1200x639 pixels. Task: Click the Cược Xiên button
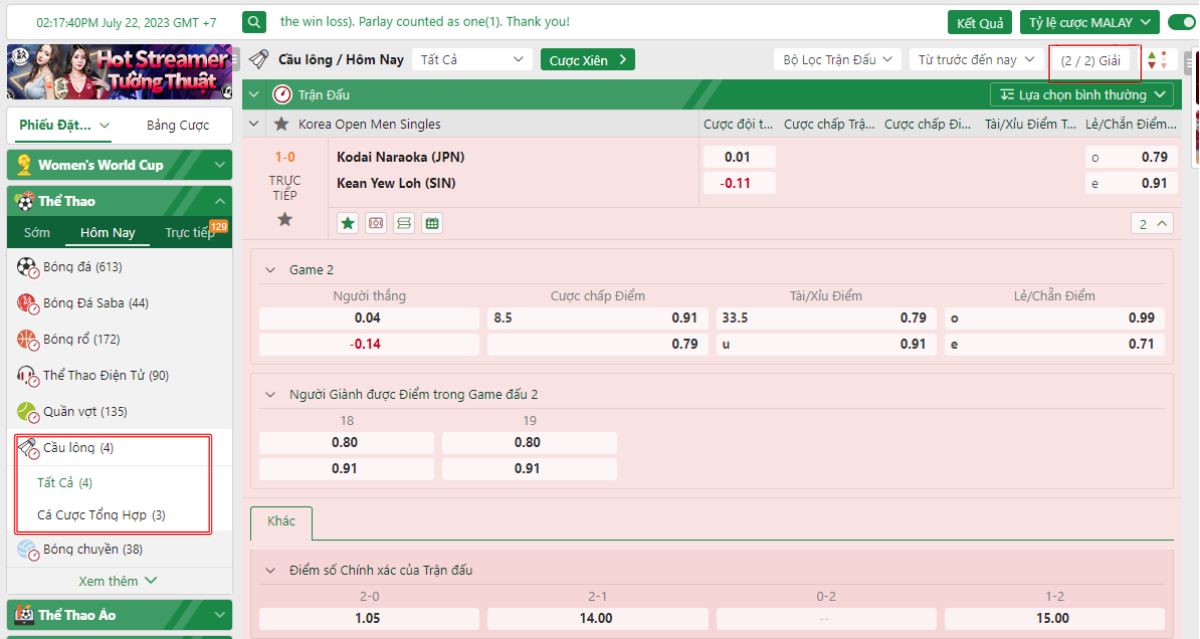click(x=588, y=60)
